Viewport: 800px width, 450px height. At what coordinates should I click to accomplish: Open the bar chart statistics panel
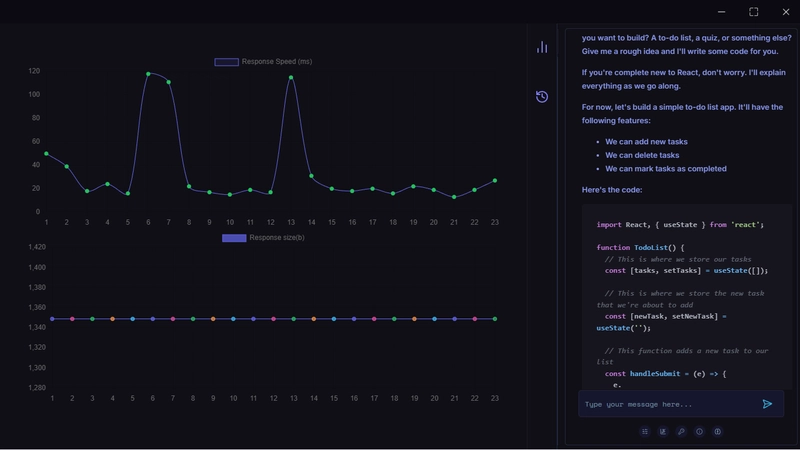[x=542, y=47]
